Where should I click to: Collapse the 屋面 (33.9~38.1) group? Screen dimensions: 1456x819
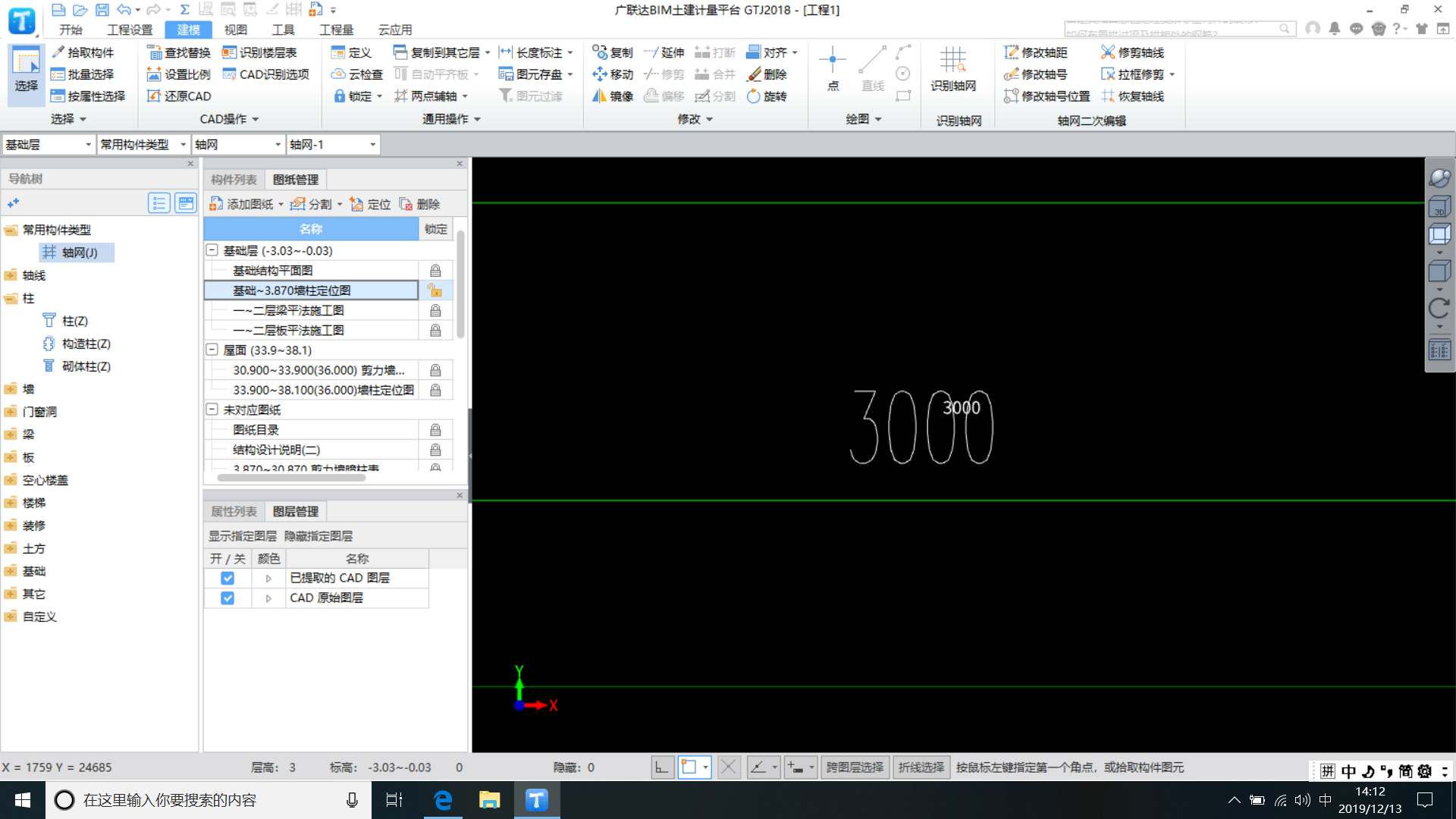(x=212, y=350)
